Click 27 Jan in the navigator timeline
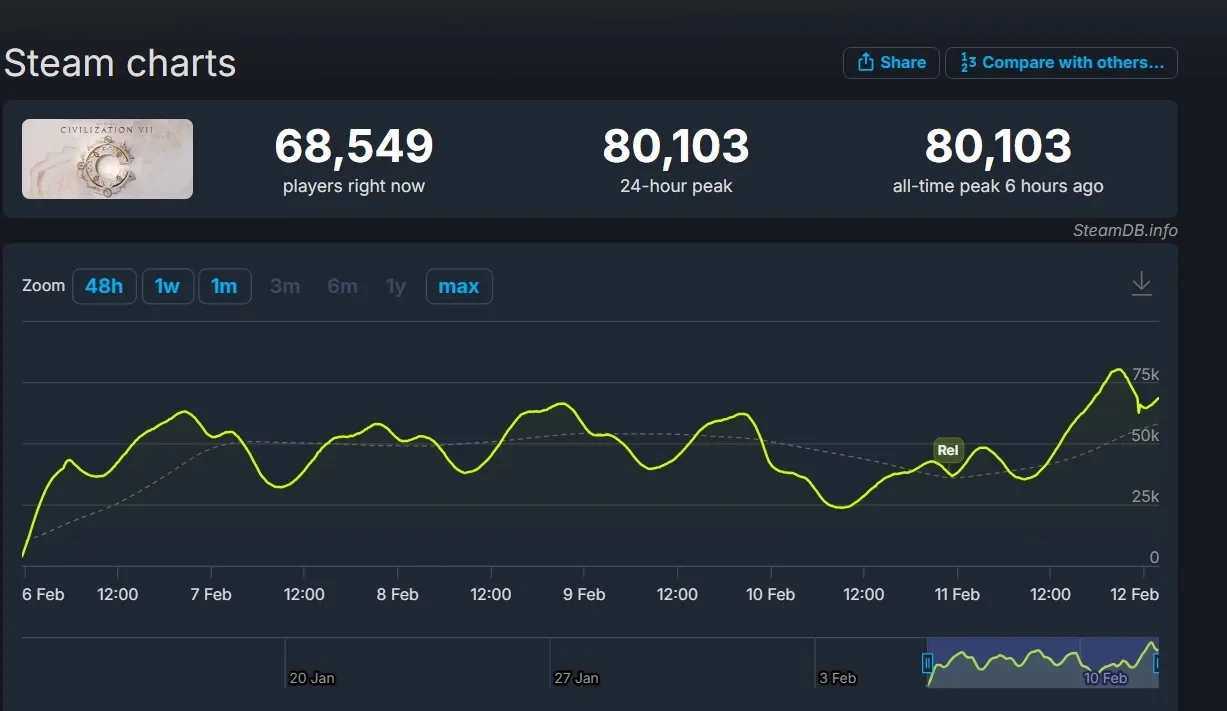The image size is (1227, 711). point(576,678)
